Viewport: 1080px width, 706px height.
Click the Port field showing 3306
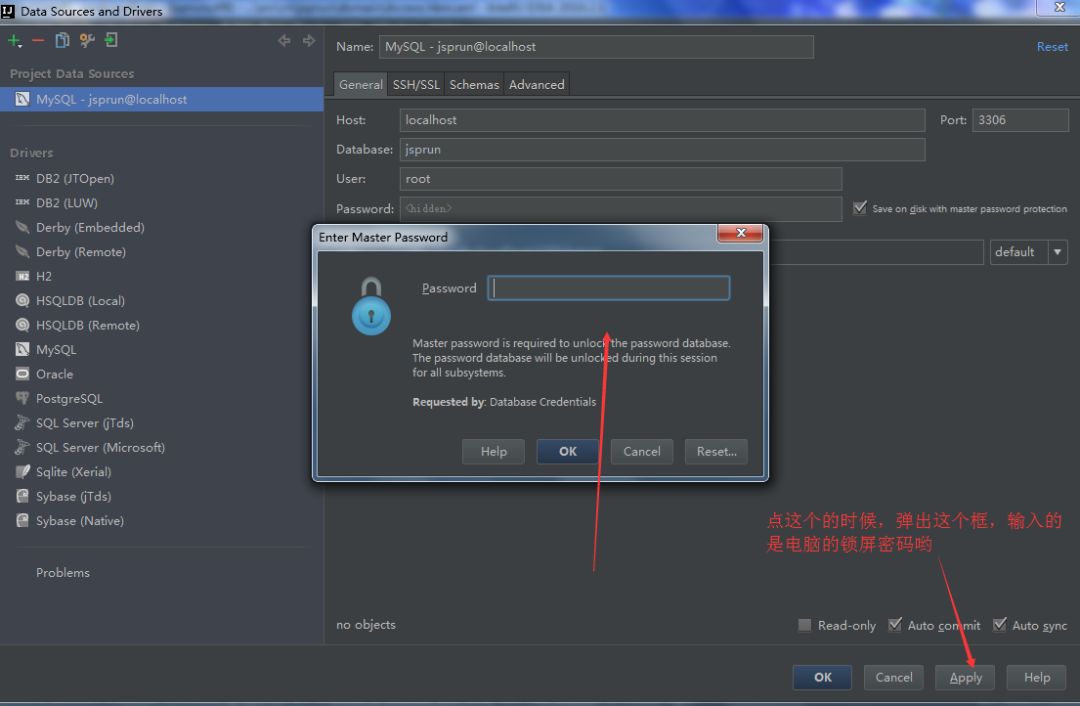point(1020,120)
